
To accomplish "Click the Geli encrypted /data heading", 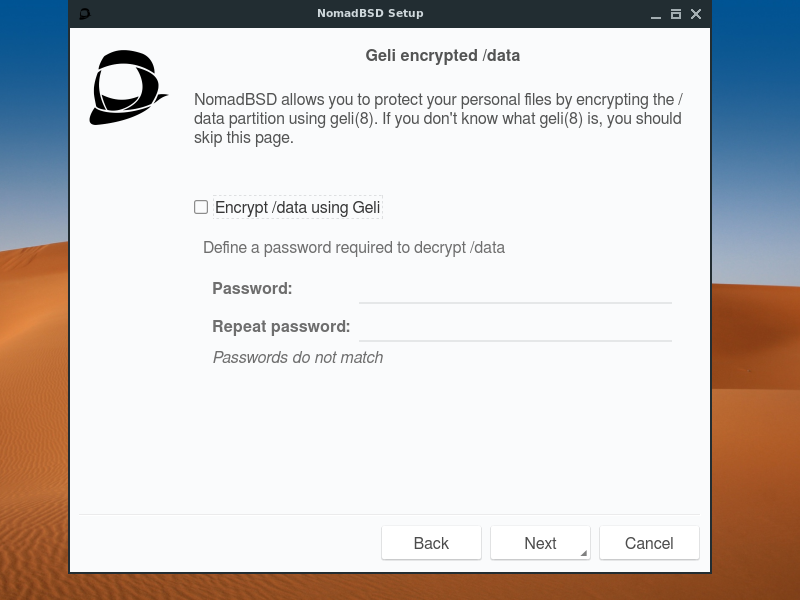I will (x=443, y=55).
